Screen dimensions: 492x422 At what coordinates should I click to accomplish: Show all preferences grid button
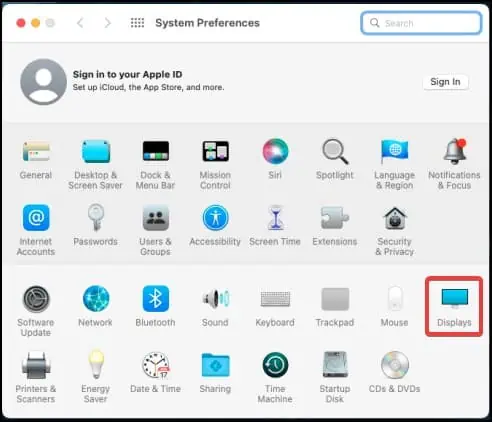[137, 23]
